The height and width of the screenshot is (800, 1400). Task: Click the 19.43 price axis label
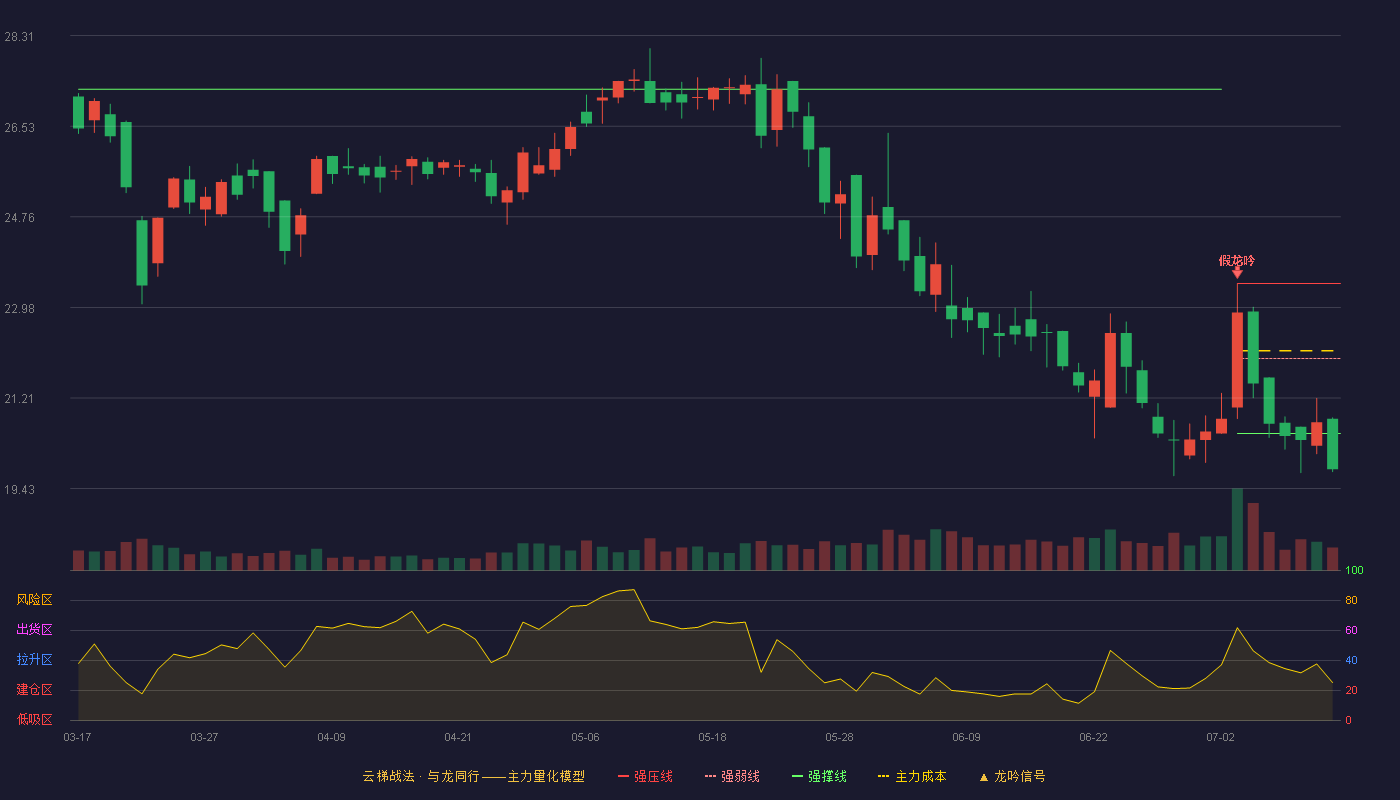pos(19,490)
